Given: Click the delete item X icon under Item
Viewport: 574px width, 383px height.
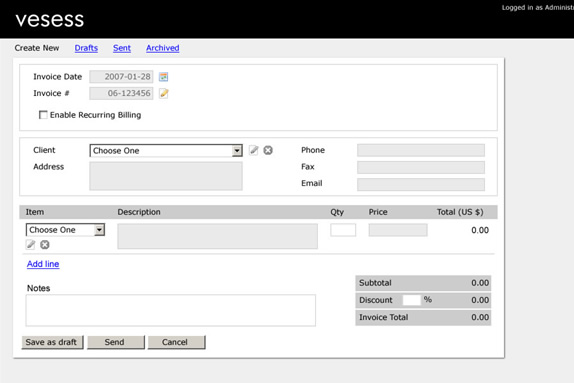Looking at the screenshot, I should [45, 244].
